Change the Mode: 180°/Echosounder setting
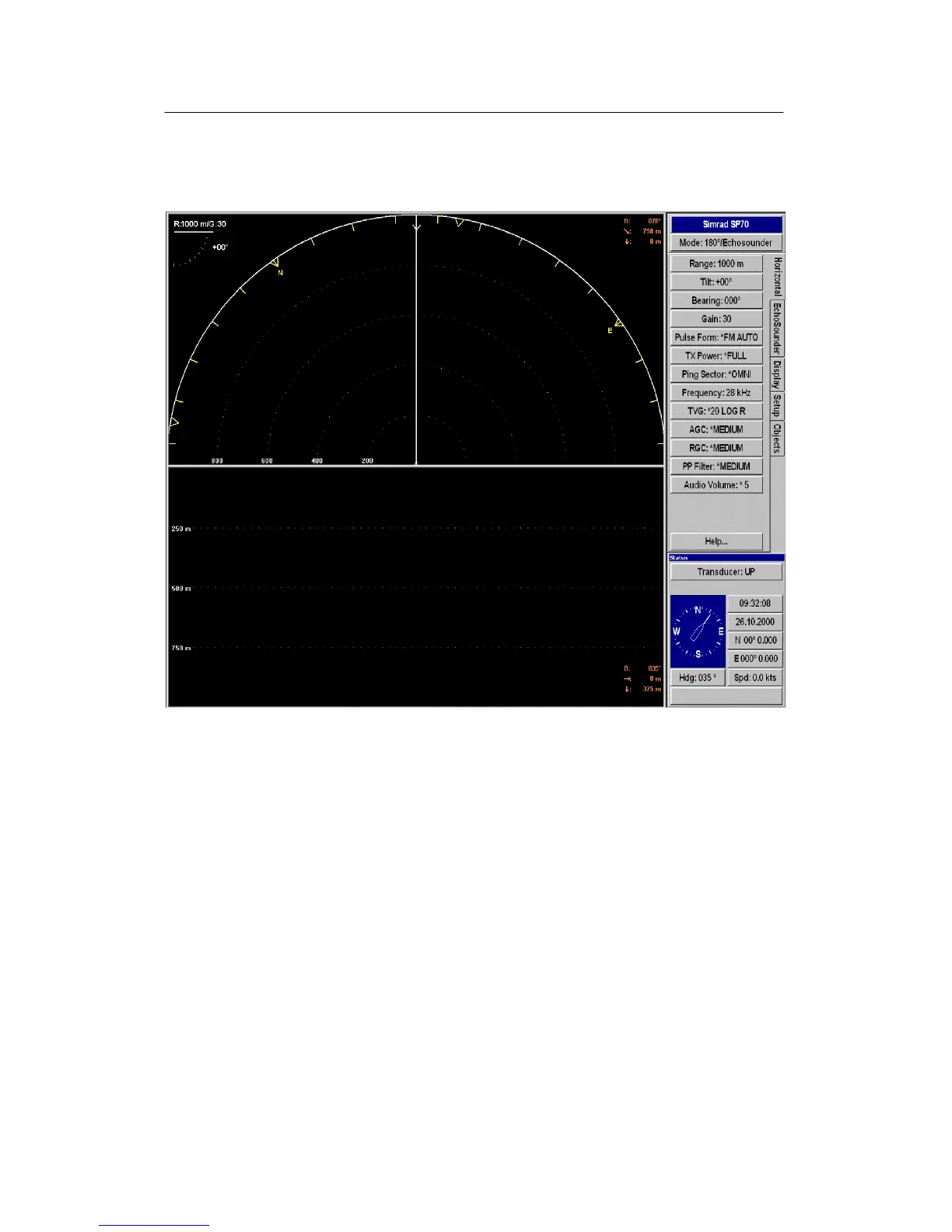 [726, 243]
